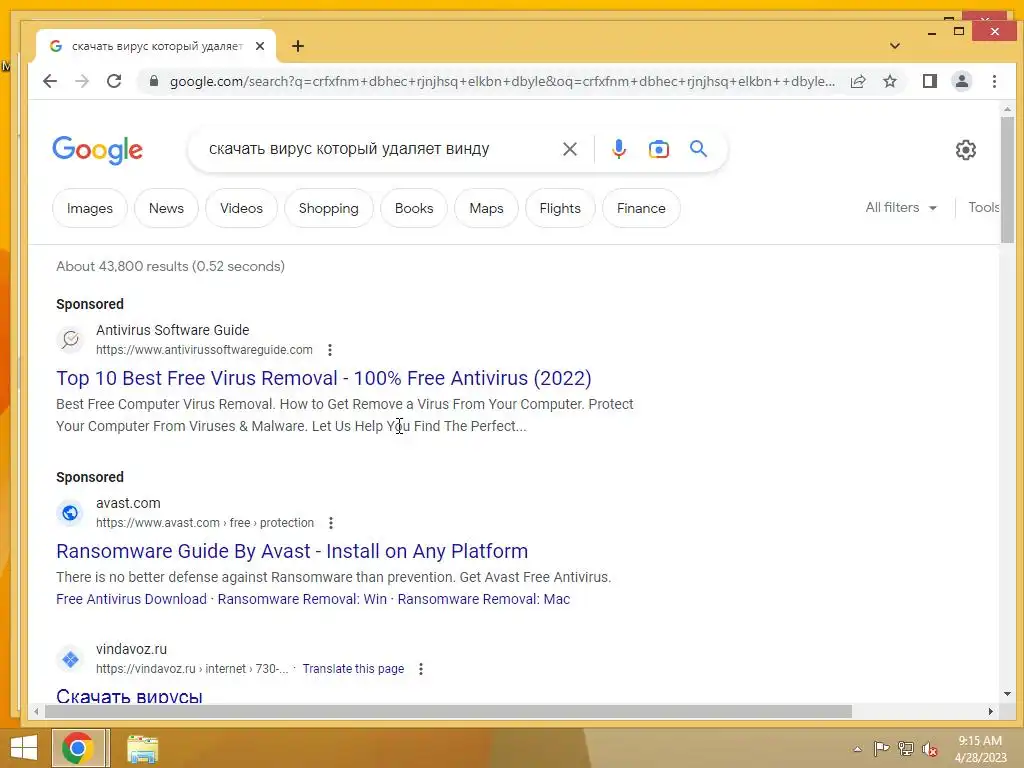Viewport: 1024px width, 768px height.
Task: Open Google quick settings gear
Action: (966, 150)
